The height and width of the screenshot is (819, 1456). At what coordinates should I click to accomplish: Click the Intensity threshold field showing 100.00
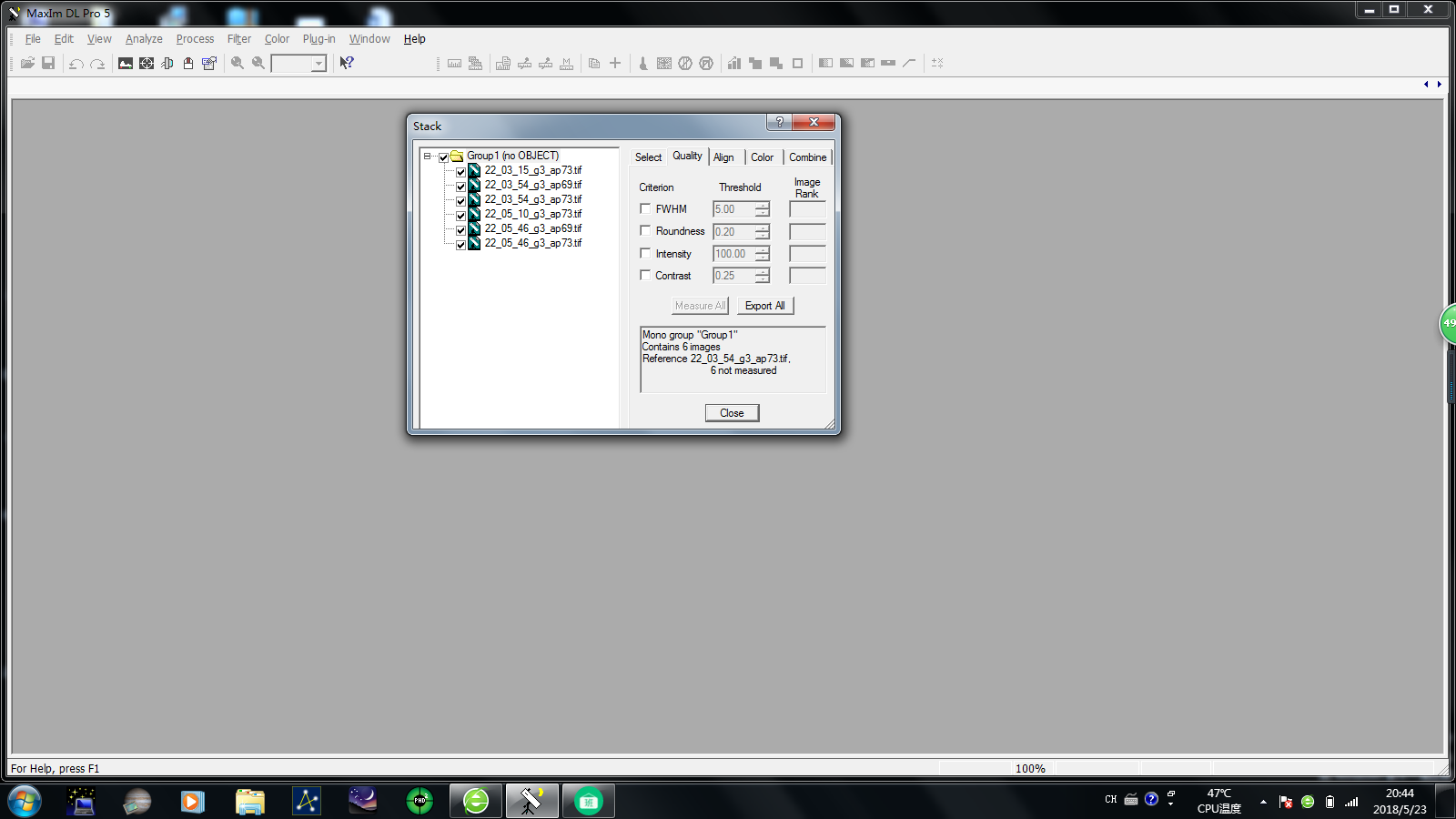click(x=733, y=254)
